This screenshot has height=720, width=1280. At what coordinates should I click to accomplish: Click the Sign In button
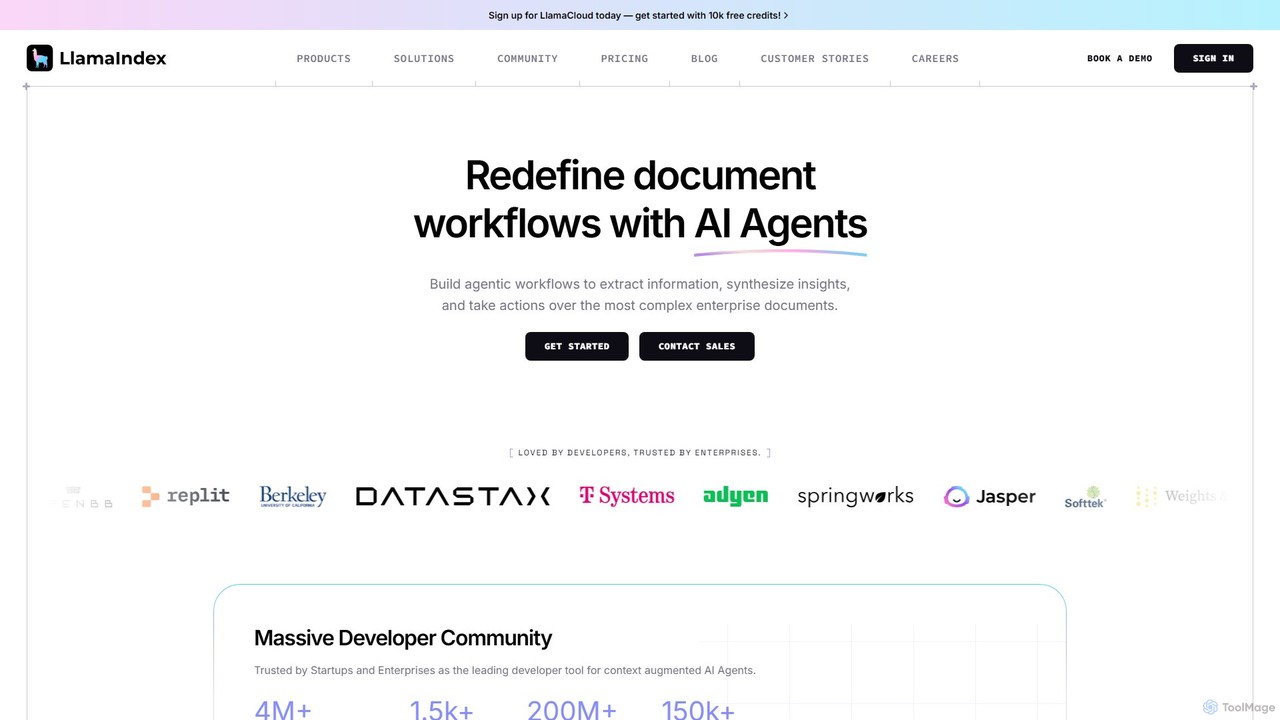coord(1213,58)
